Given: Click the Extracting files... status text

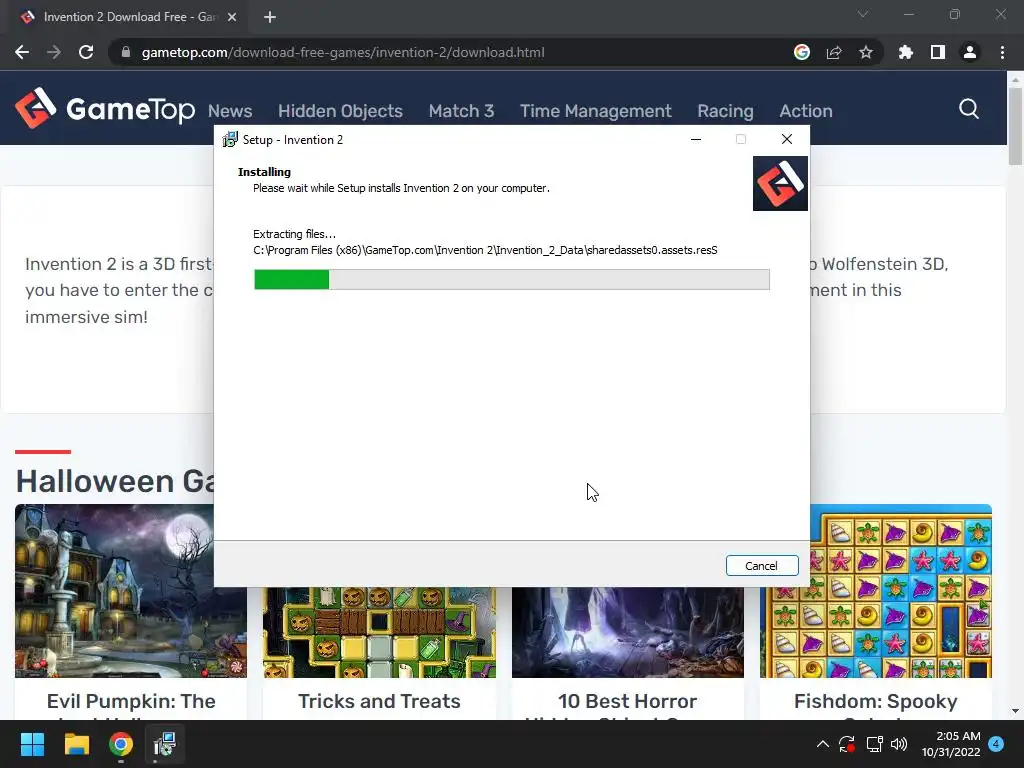Looking at the screenshot, I should (295, 234).
